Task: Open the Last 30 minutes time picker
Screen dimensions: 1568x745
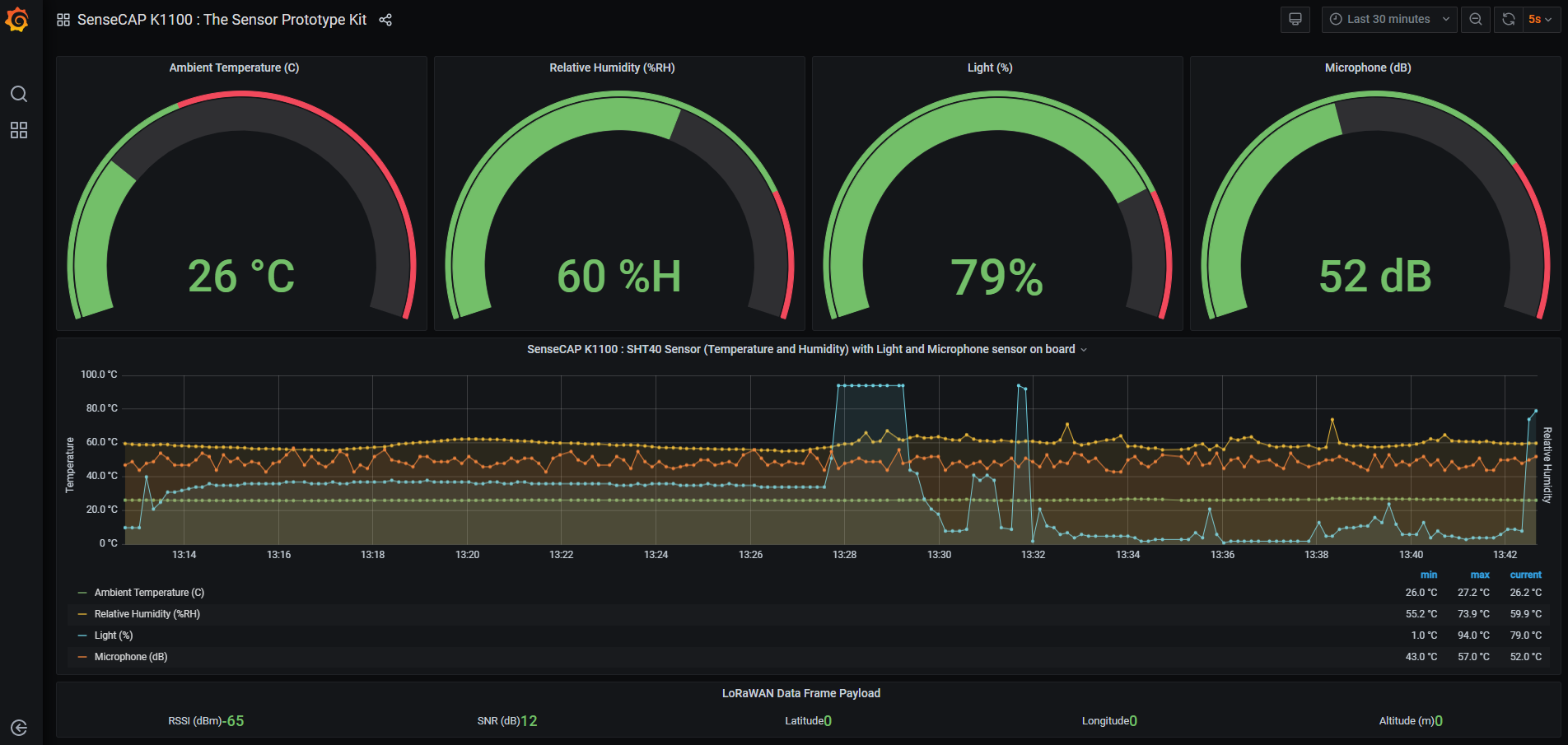Action: 1389,19
